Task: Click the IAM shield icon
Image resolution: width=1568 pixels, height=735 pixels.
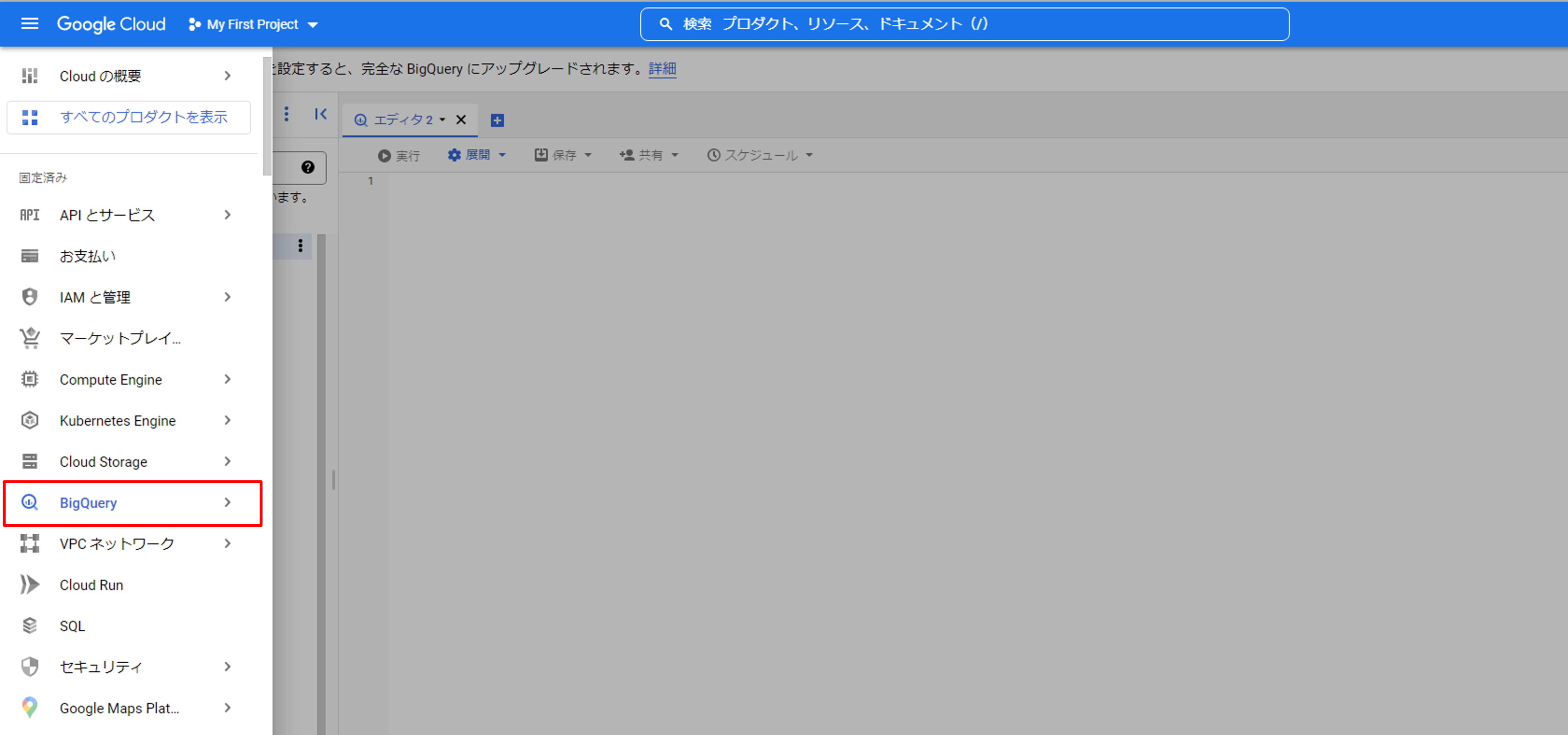Action: 30,296
